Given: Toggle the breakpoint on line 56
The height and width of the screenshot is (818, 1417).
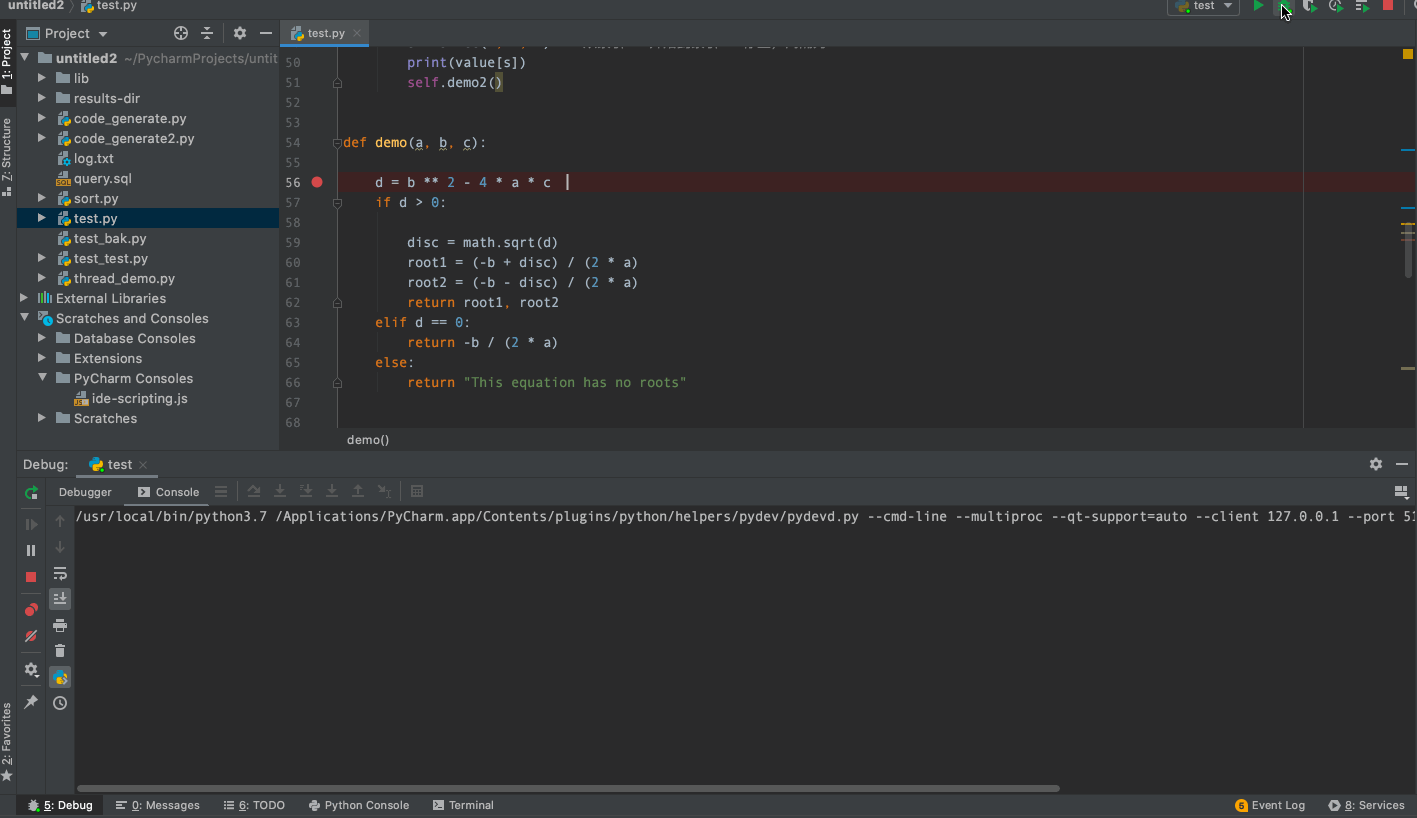Looking at the screenshot, I should (317, 182).
